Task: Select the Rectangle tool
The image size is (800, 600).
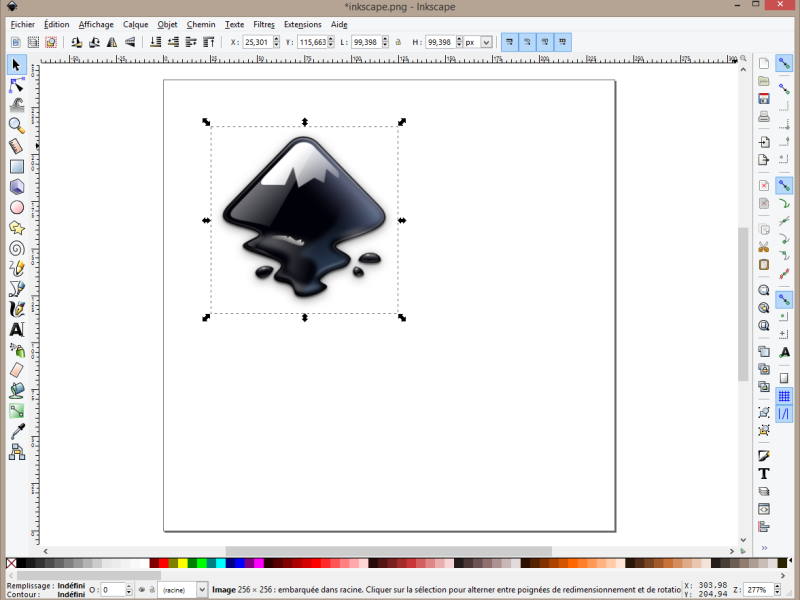Action: tap(17, 166)
